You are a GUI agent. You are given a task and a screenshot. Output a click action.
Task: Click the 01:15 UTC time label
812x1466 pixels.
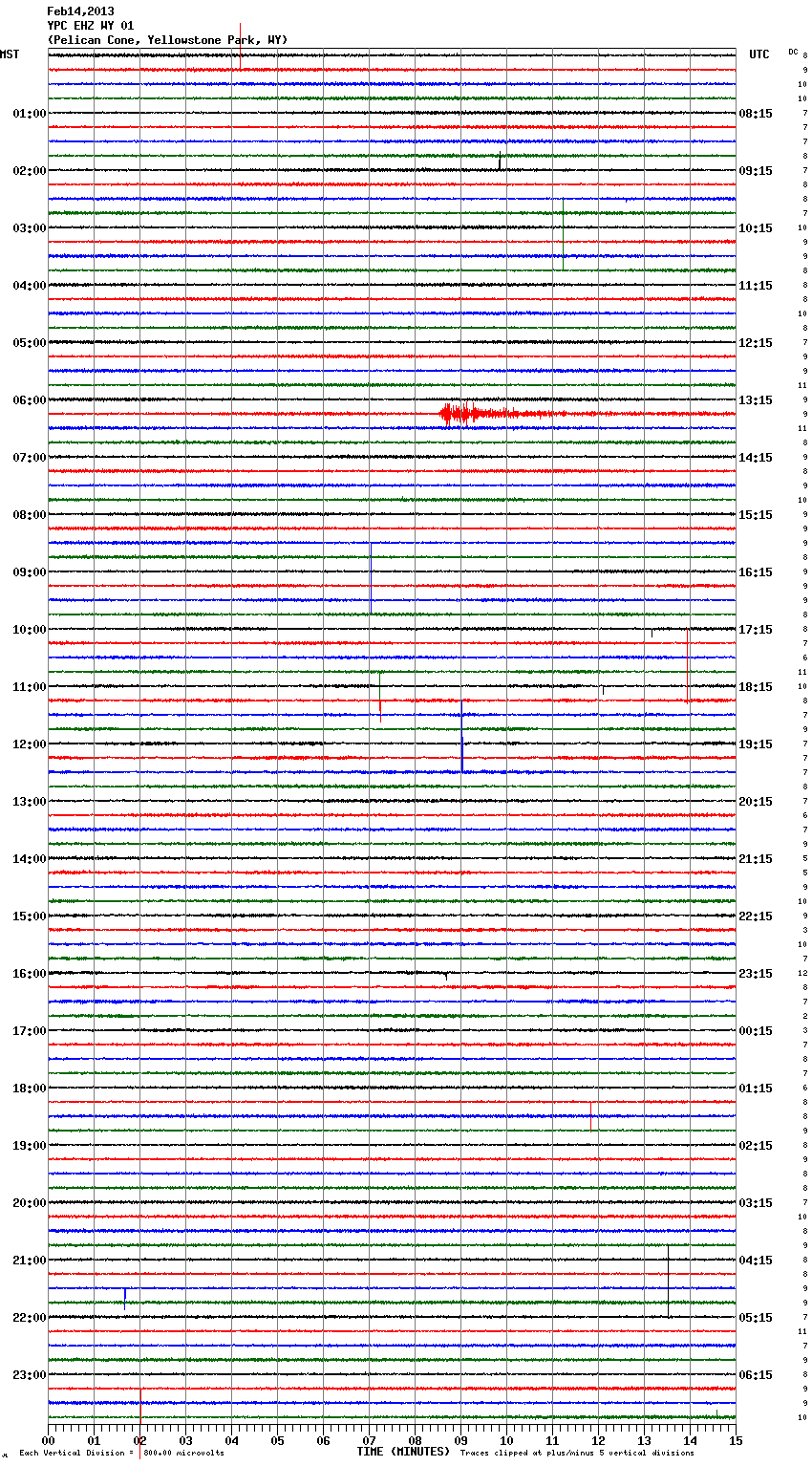pos(756,1089)
